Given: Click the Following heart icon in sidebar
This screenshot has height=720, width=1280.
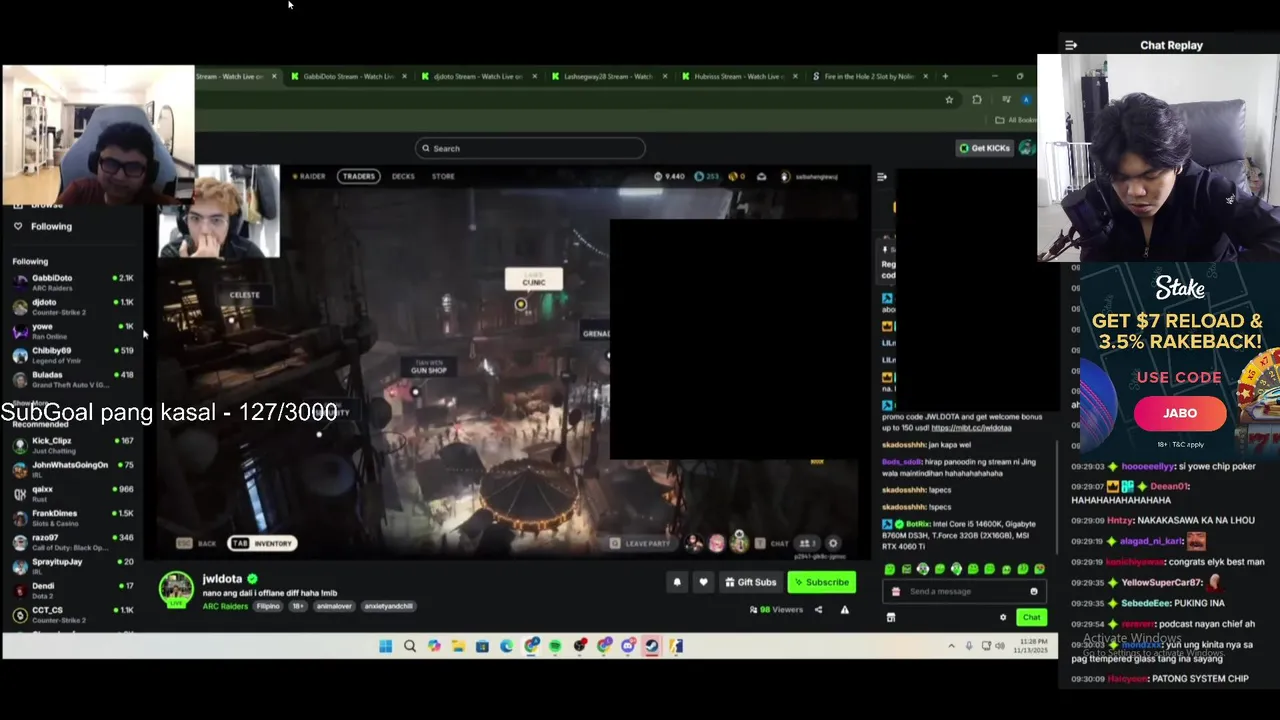Looking at the screenshot, I should 18,226.
